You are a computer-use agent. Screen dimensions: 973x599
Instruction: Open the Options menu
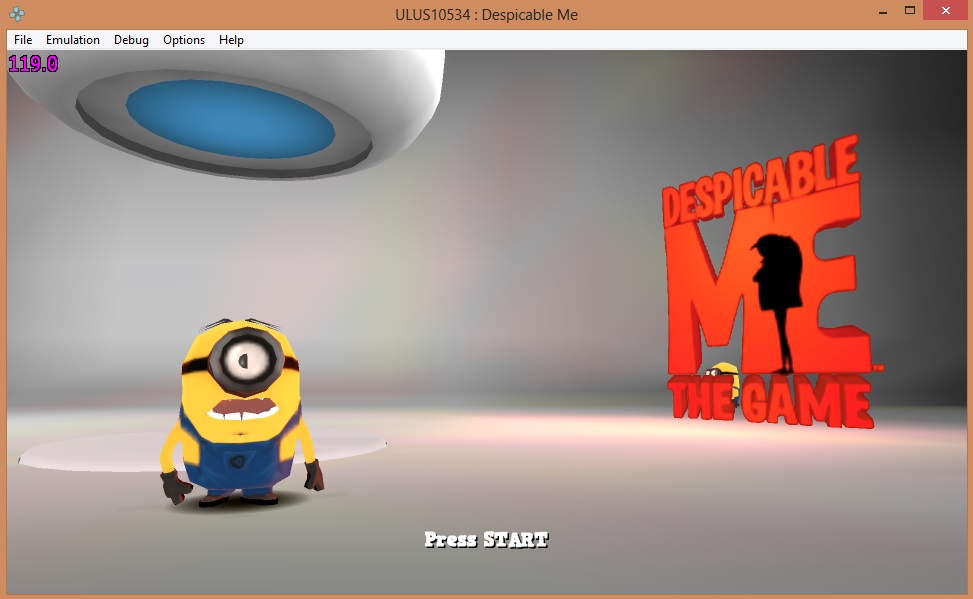(184, 40)
